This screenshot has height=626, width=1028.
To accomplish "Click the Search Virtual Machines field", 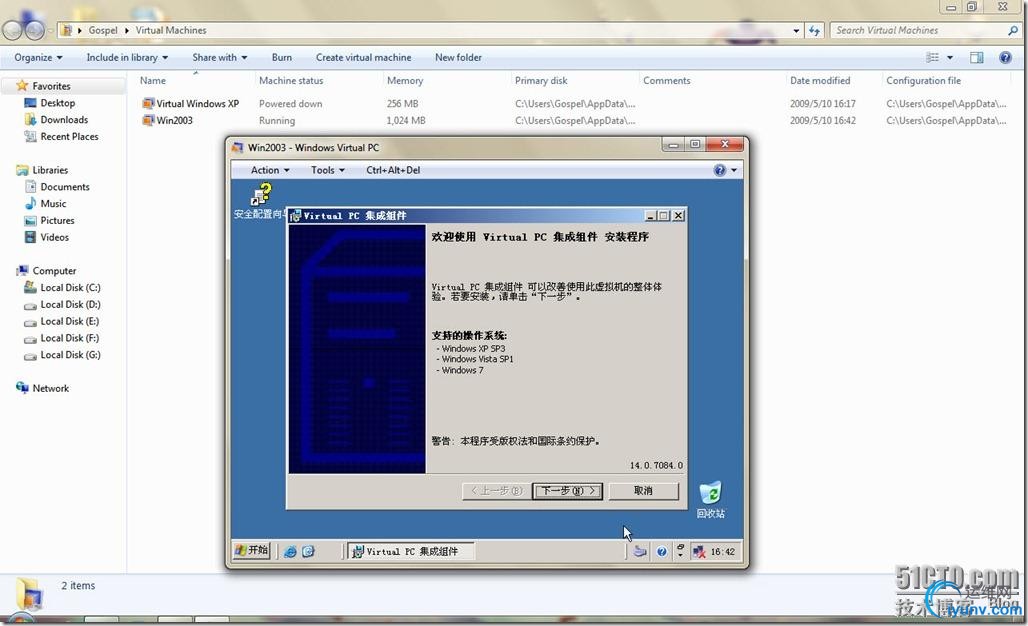I will tap(920, 30).
